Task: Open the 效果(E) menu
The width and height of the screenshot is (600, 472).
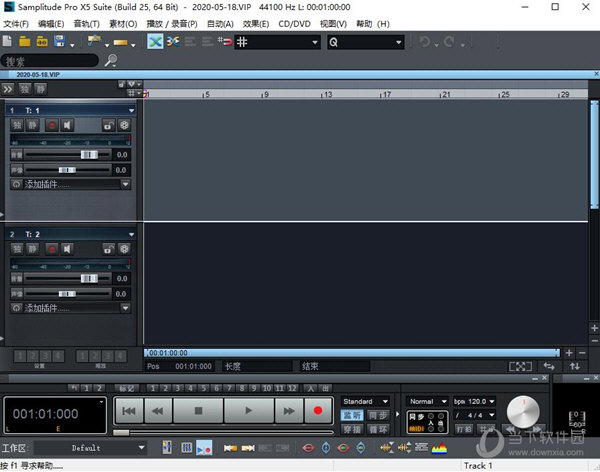Action: (x=257, y=23)
